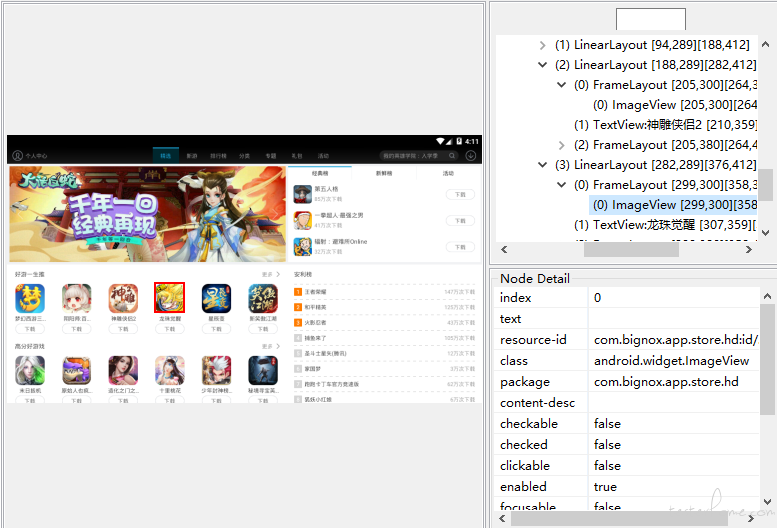Open 和平精英 in the ranking list
Screen dimensions: 777x528
click(384, 307)
